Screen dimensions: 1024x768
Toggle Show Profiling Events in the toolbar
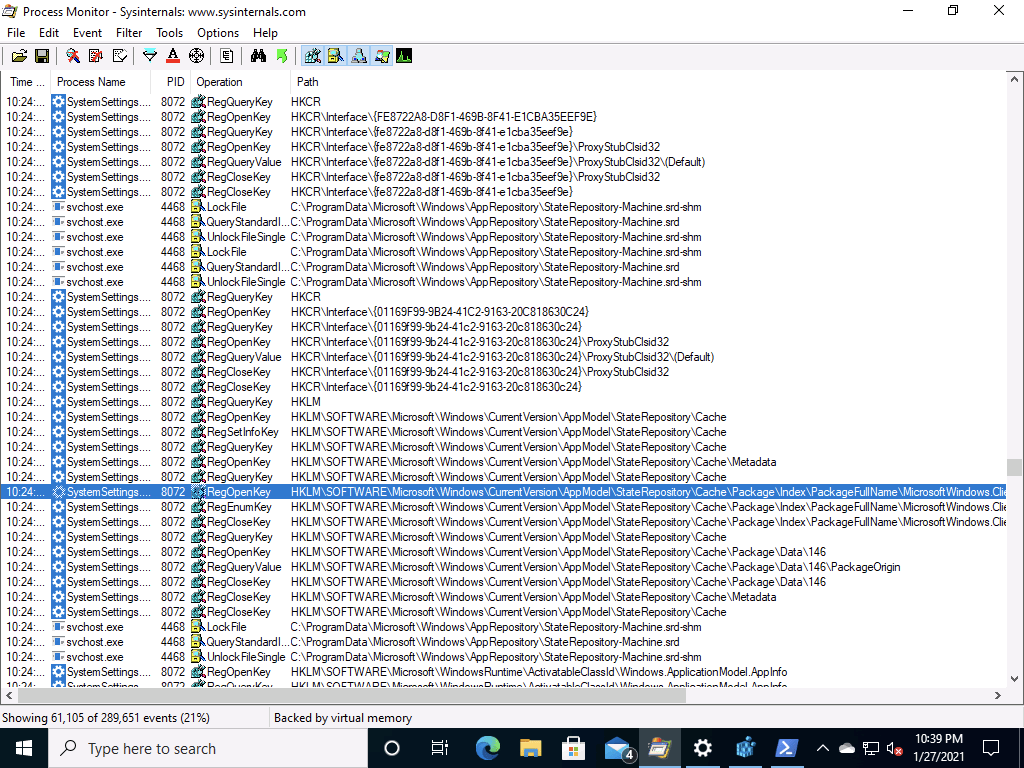tap(404, 56)
